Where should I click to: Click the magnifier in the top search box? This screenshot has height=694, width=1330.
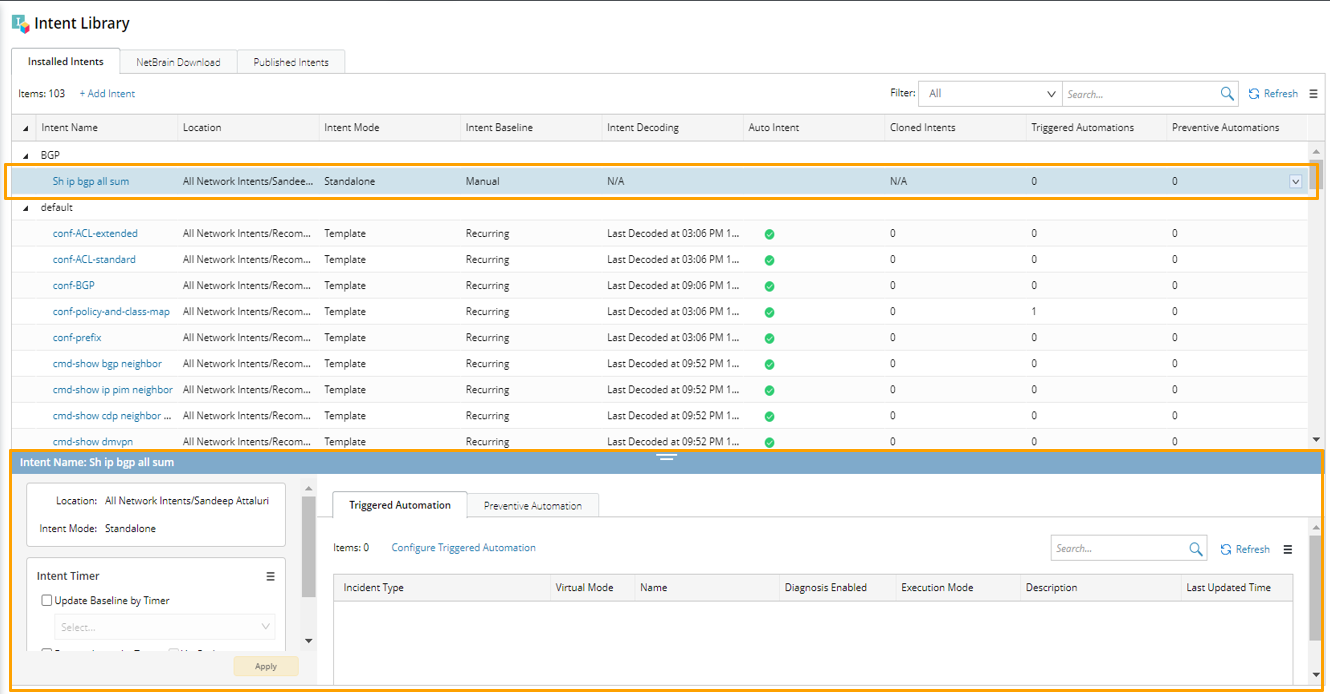[x=1227, y=94]
